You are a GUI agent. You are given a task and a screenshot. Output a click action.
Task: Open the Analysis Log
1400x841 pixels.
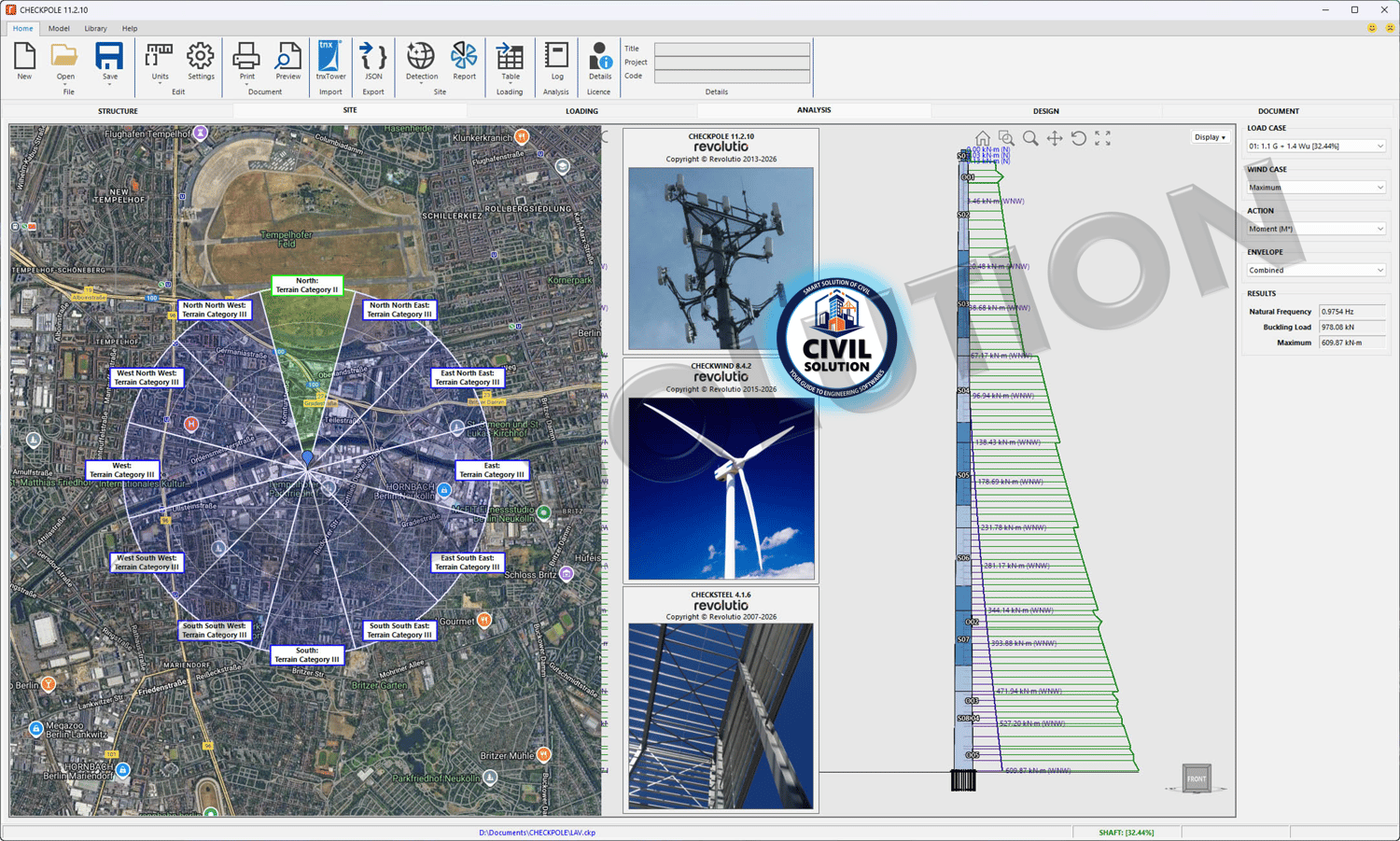click(x=556, y=62)
